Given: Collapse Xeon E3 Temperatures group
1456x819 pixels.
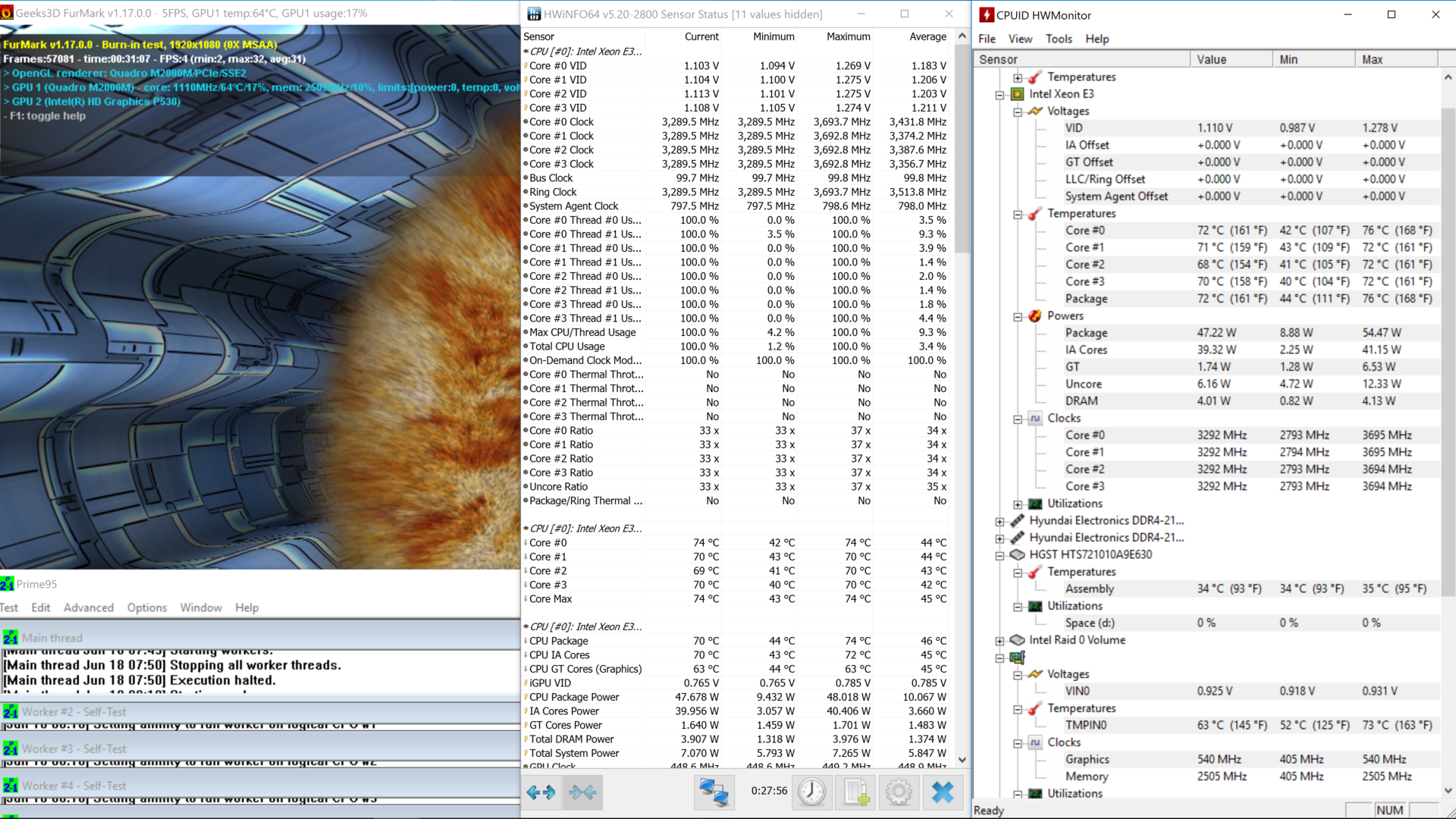Looking at the screenshot, I should (x=1018, y=215).
